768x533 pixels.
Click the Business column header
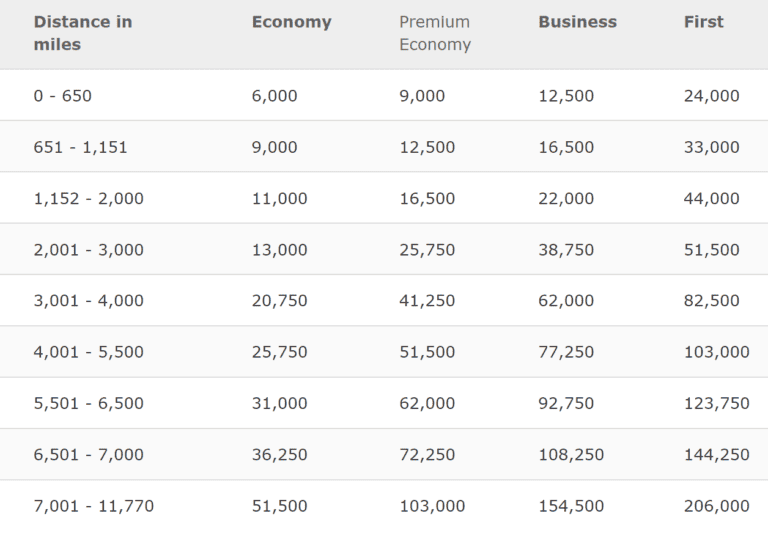(577, 22)
